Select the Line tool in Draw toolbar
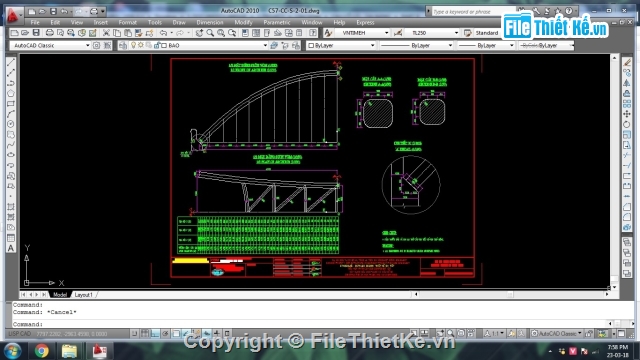Image resolution: width=640 pixels, height=360 pixels. point(11,62)
